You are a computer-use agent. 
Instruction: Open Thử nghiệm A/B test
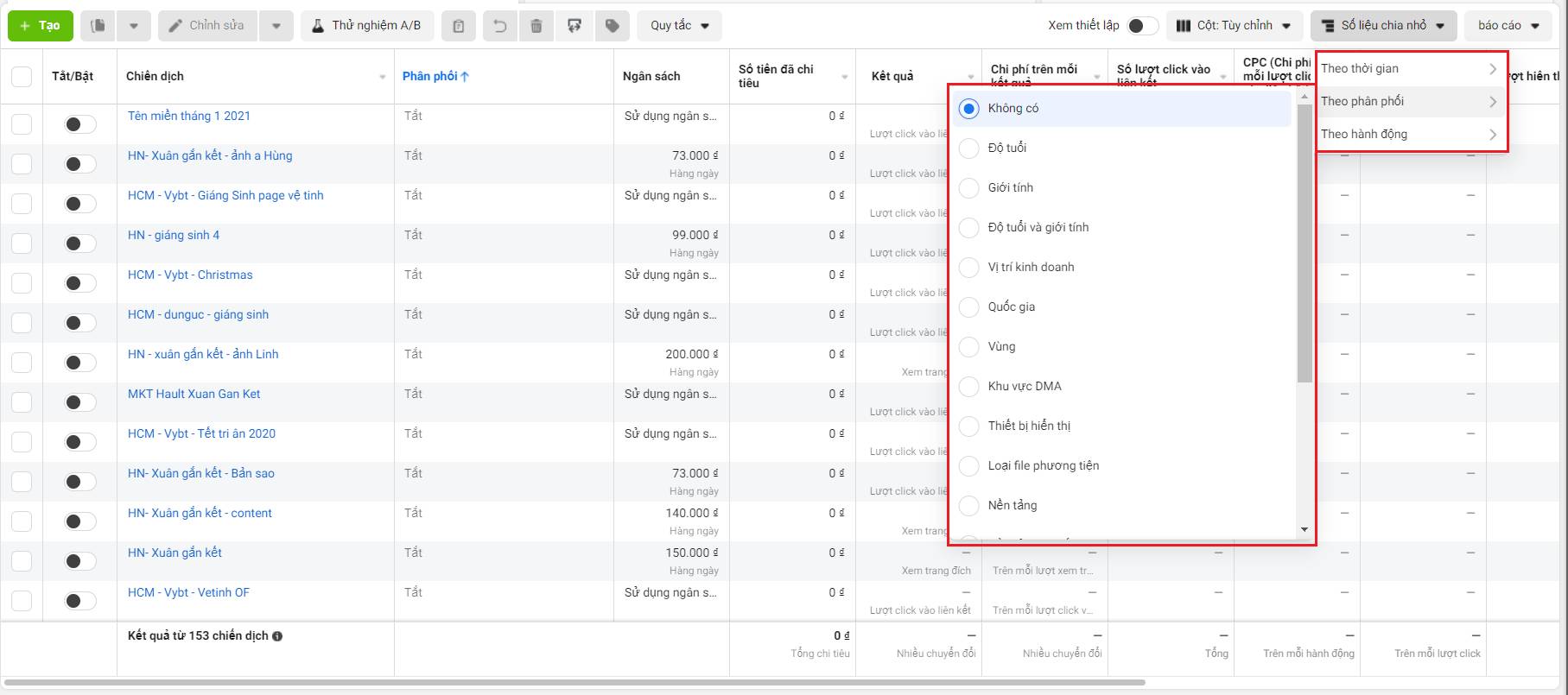(366, 26)
